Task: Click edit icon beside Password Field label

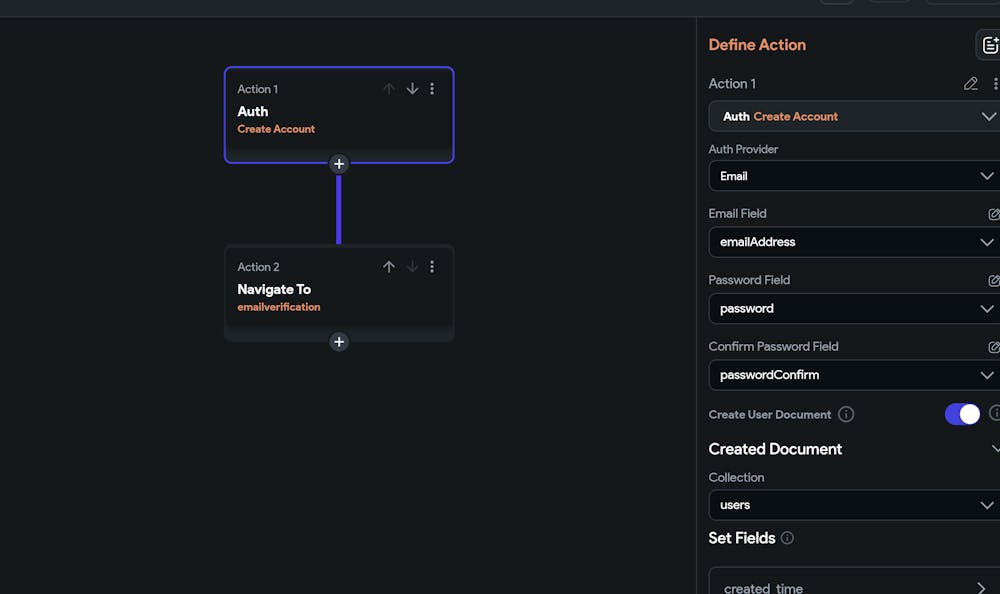Action: (994, 280)
